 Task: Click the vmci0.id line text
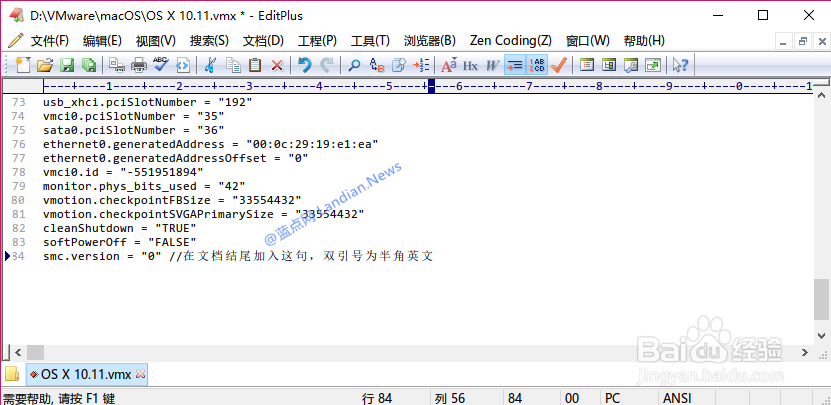123,172
